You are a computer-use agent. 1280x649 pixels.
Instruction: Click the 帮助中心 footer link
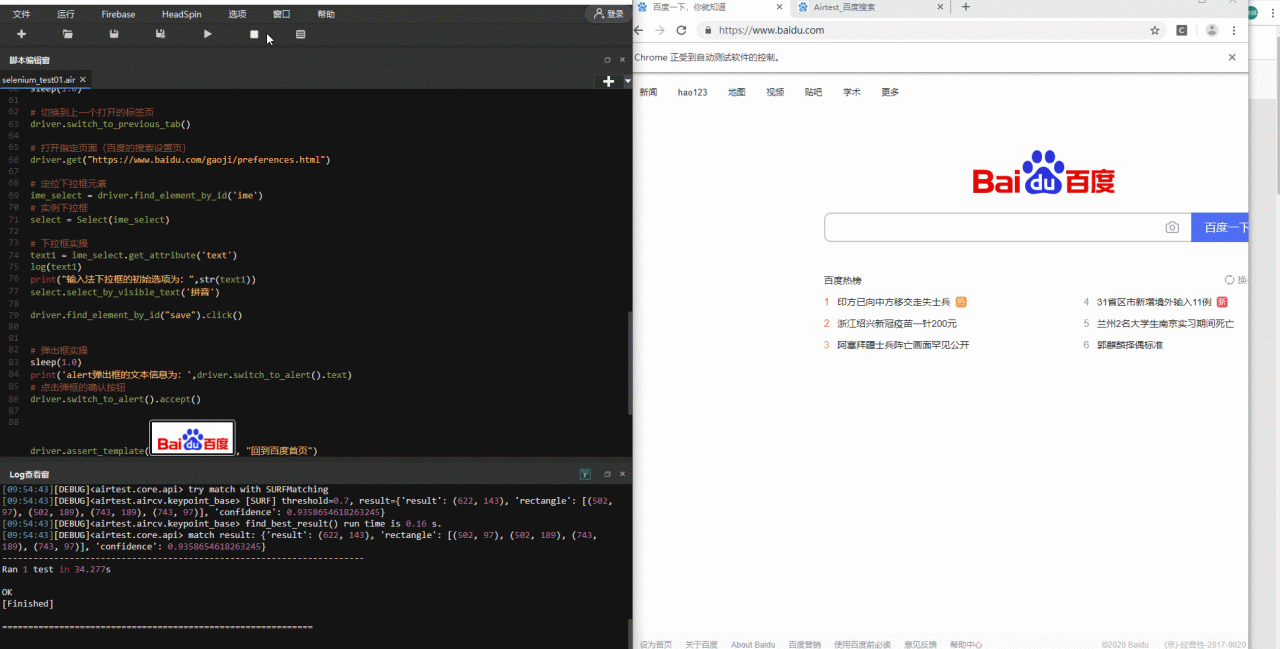pyautogui.click(x=966, y=644)
